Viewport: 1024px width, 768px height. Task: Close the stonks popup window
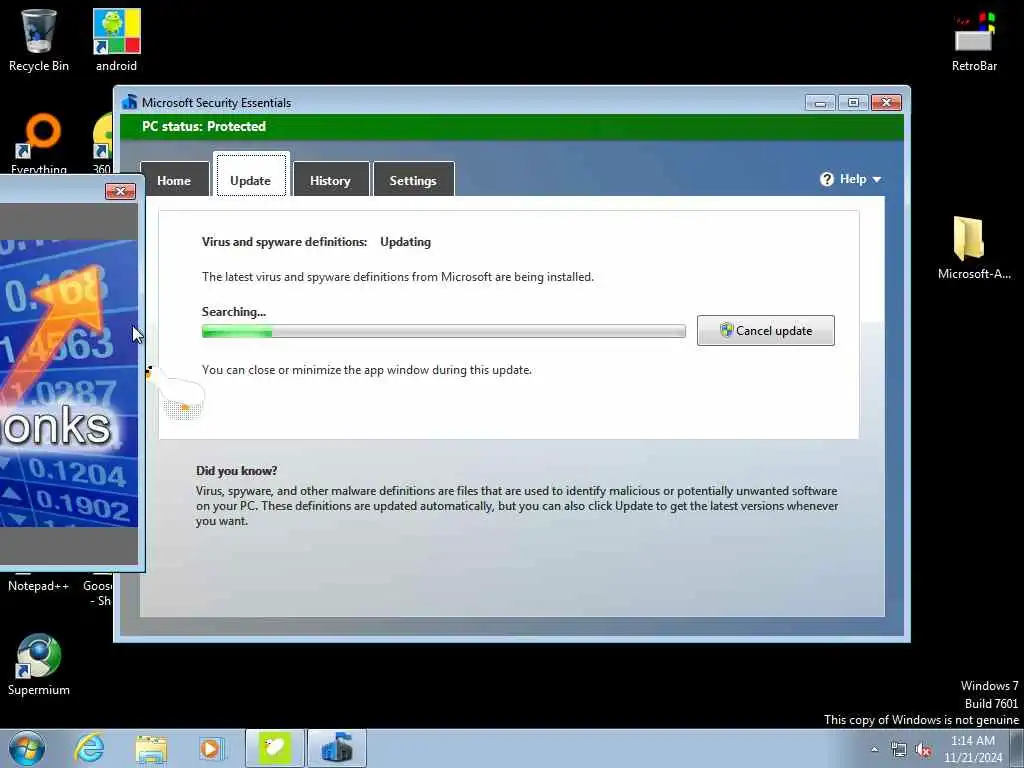point(120,191)
